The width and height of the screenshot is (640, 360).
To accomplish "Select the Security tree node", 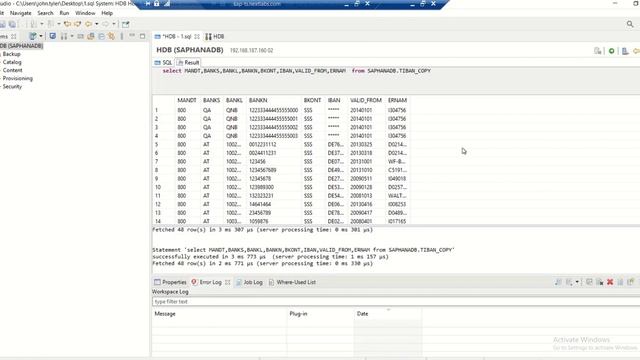I will 12,87.
